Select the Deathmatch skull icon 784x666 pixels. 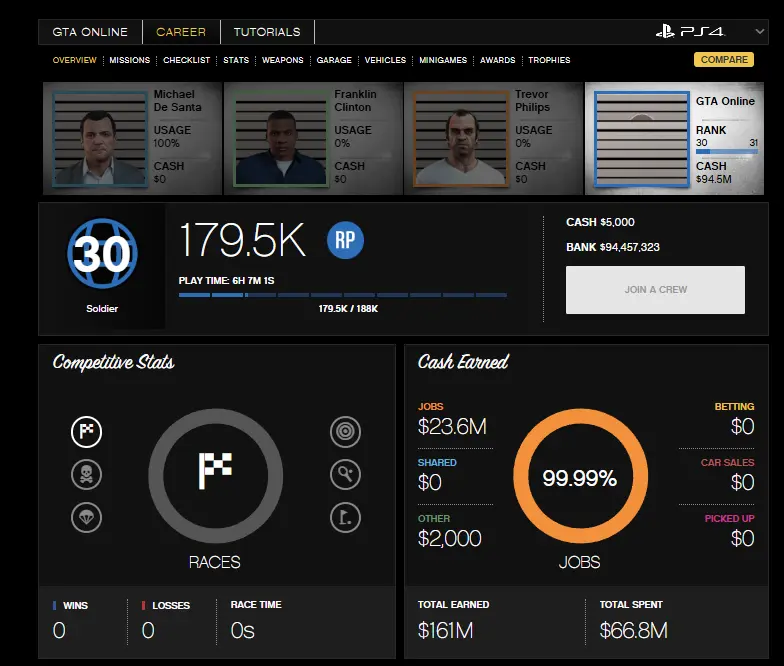click(x=86, y=474)
